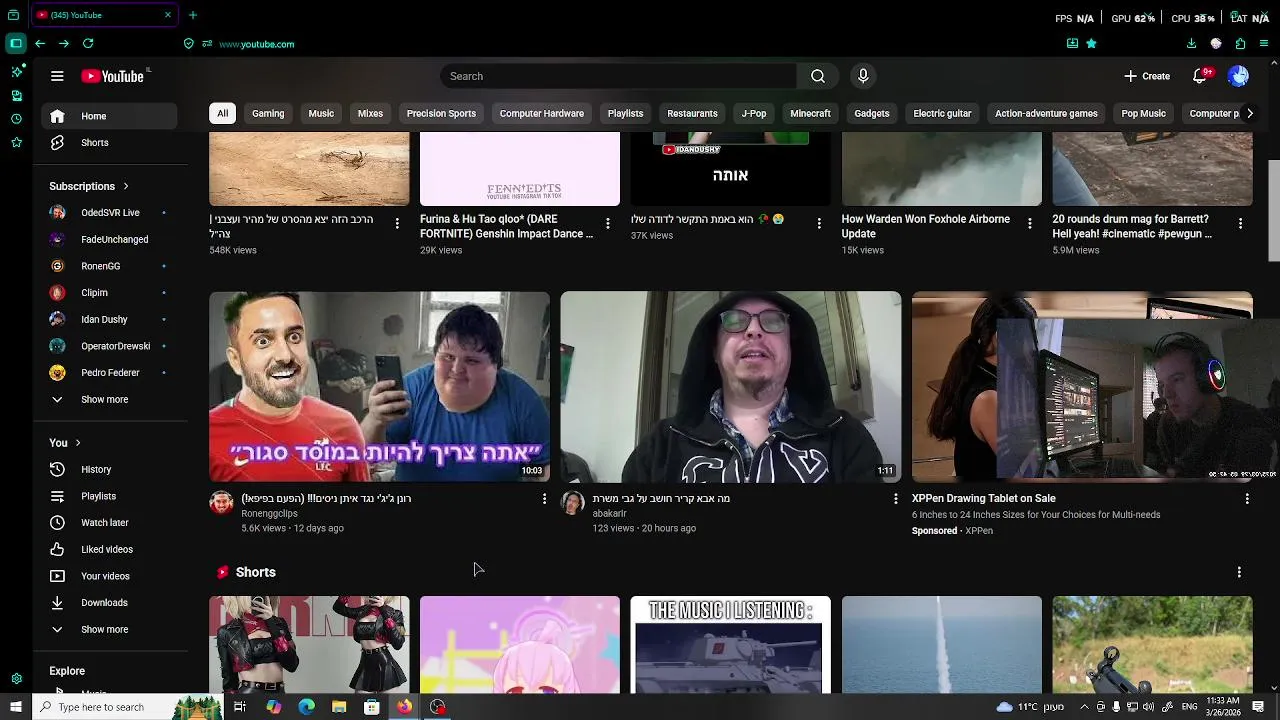Screen dimensions: 1280x720
Task: Click the browser address bar URL
Action: tap(257, 44)
